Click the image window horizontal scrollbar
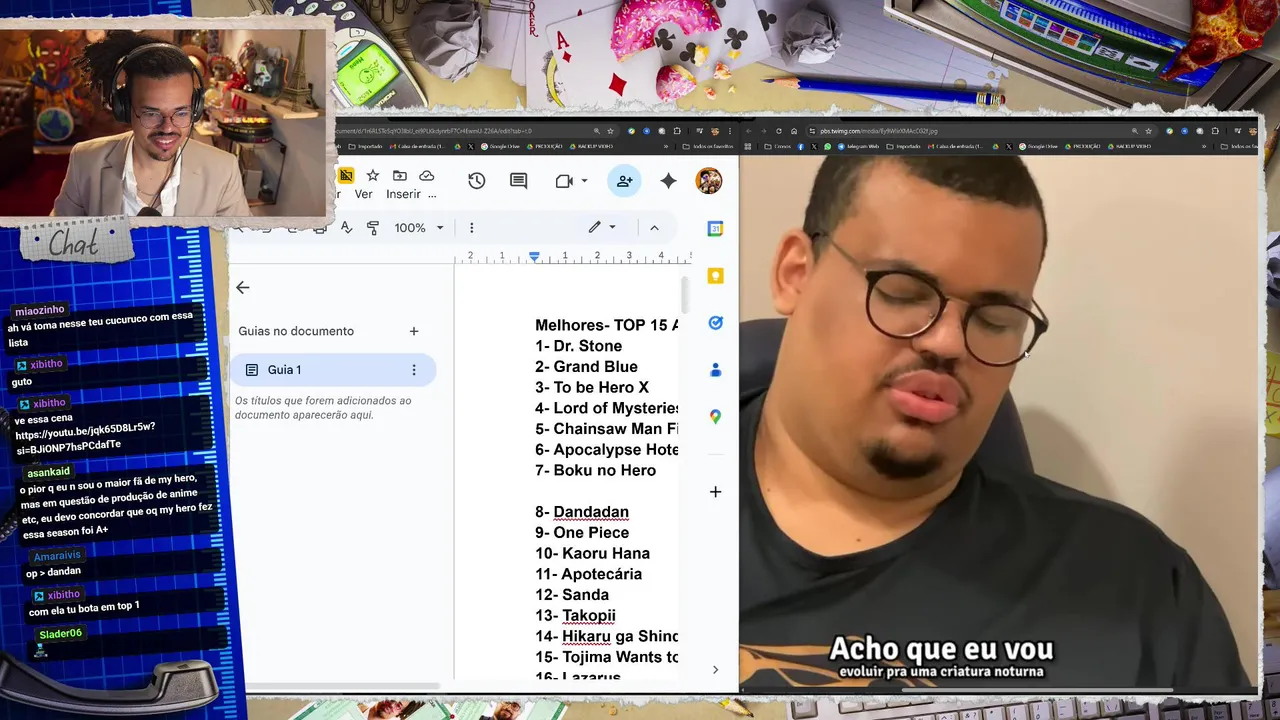The image size is (1280, 720). tap(1037, 689)
